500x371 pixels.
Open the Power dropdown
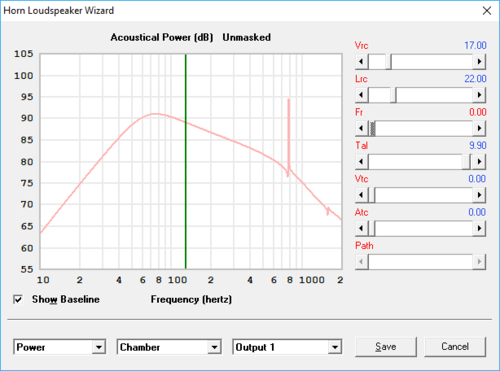tap(99, 347)
